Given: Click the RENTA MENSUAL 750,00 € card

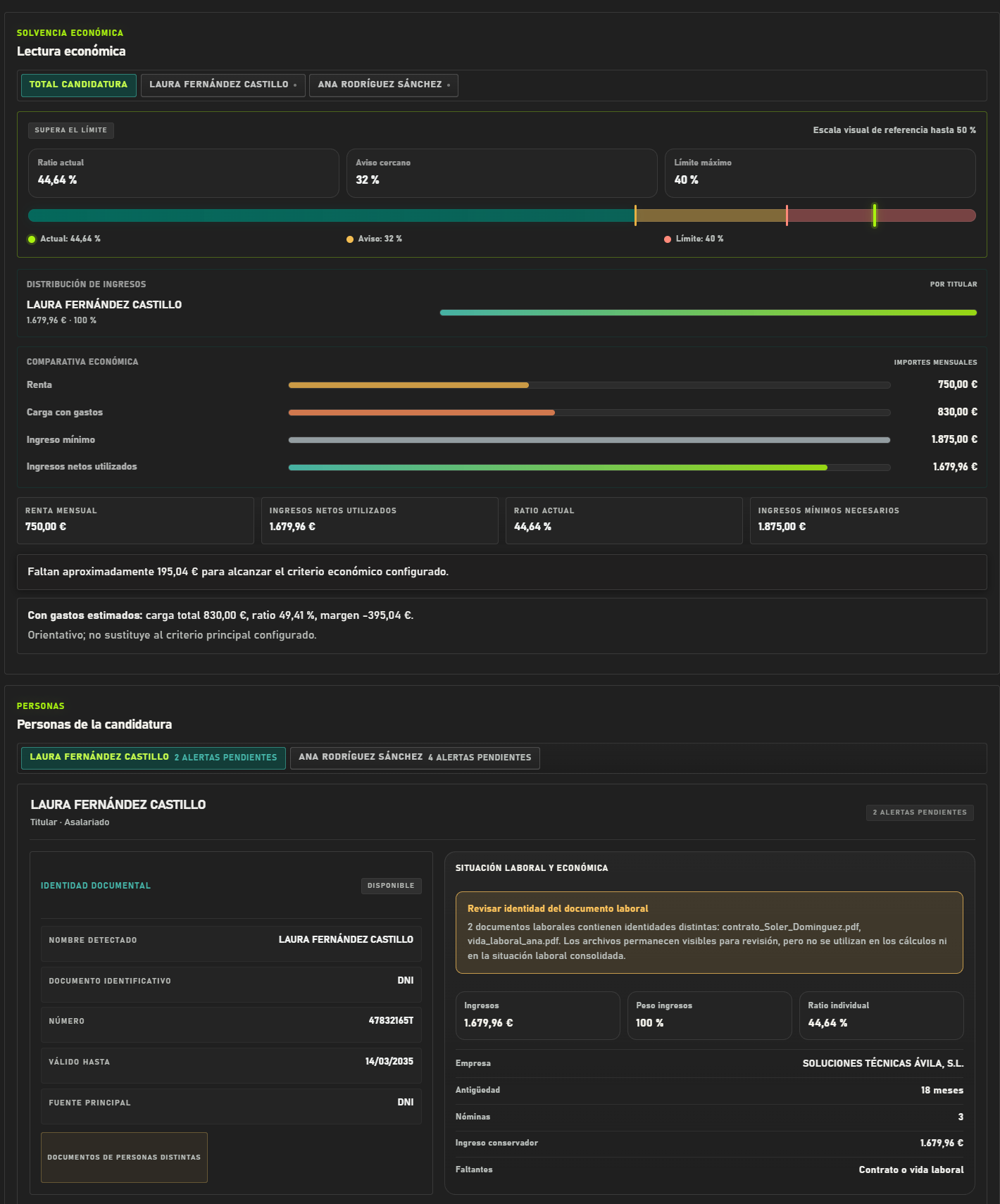Looking at the screenshot, I should 135,521.
